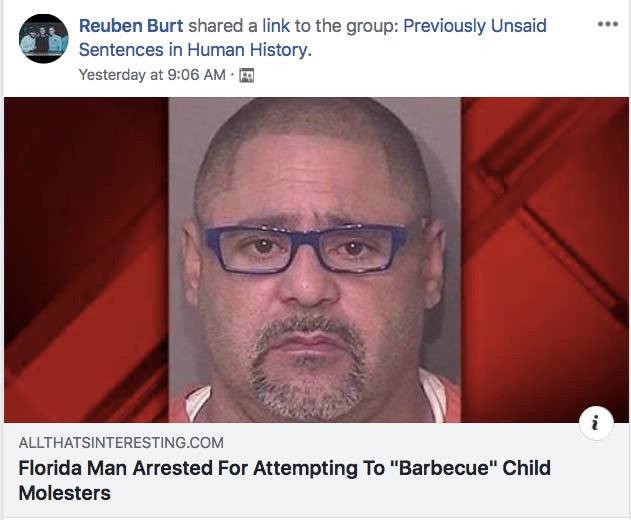631x520 pixels.
Task: Click 'Burt' surname in poster's name
Action: [165, 26]
